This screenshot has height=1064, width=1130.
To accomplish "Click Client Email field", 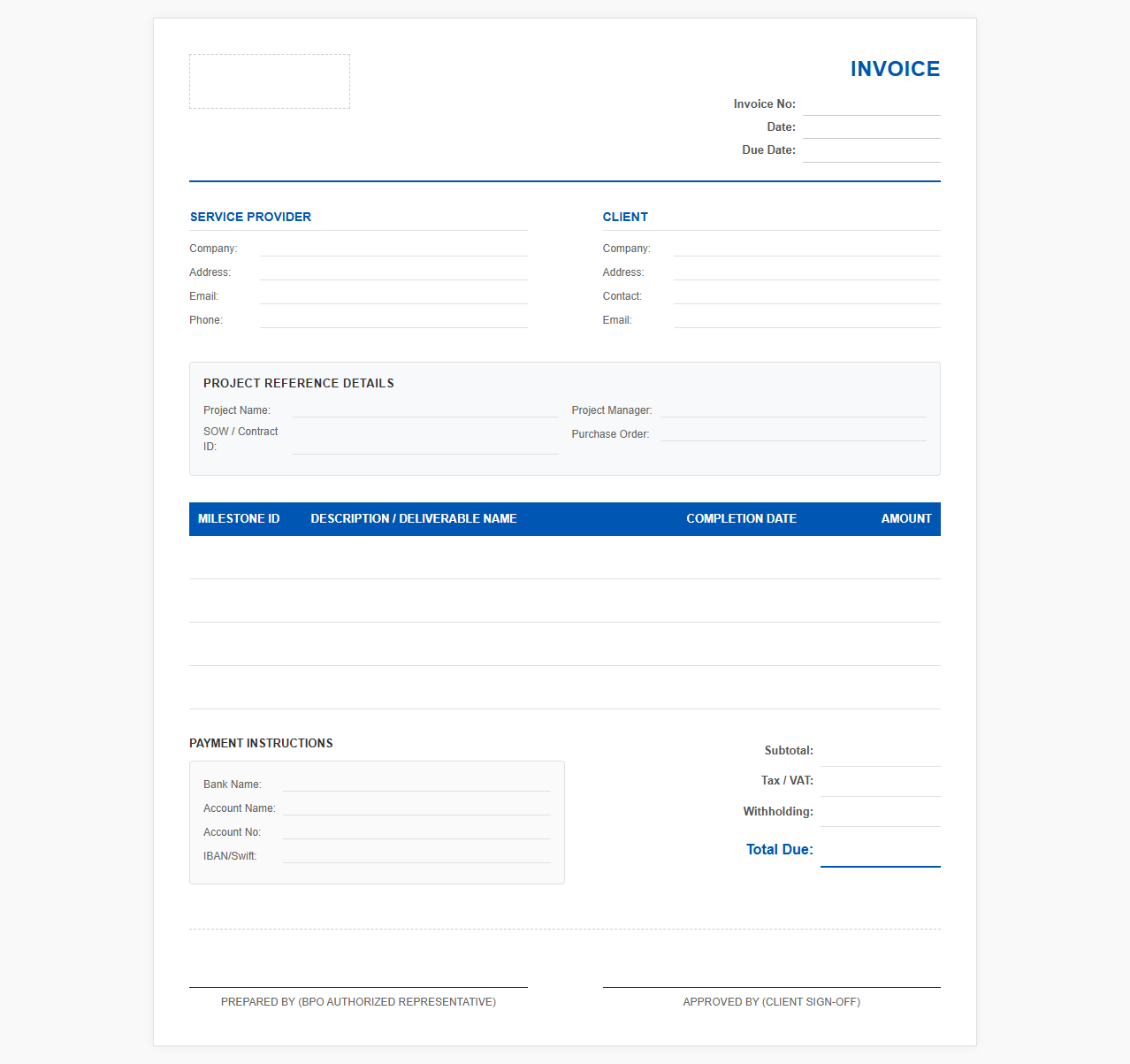I will point(806,319).
